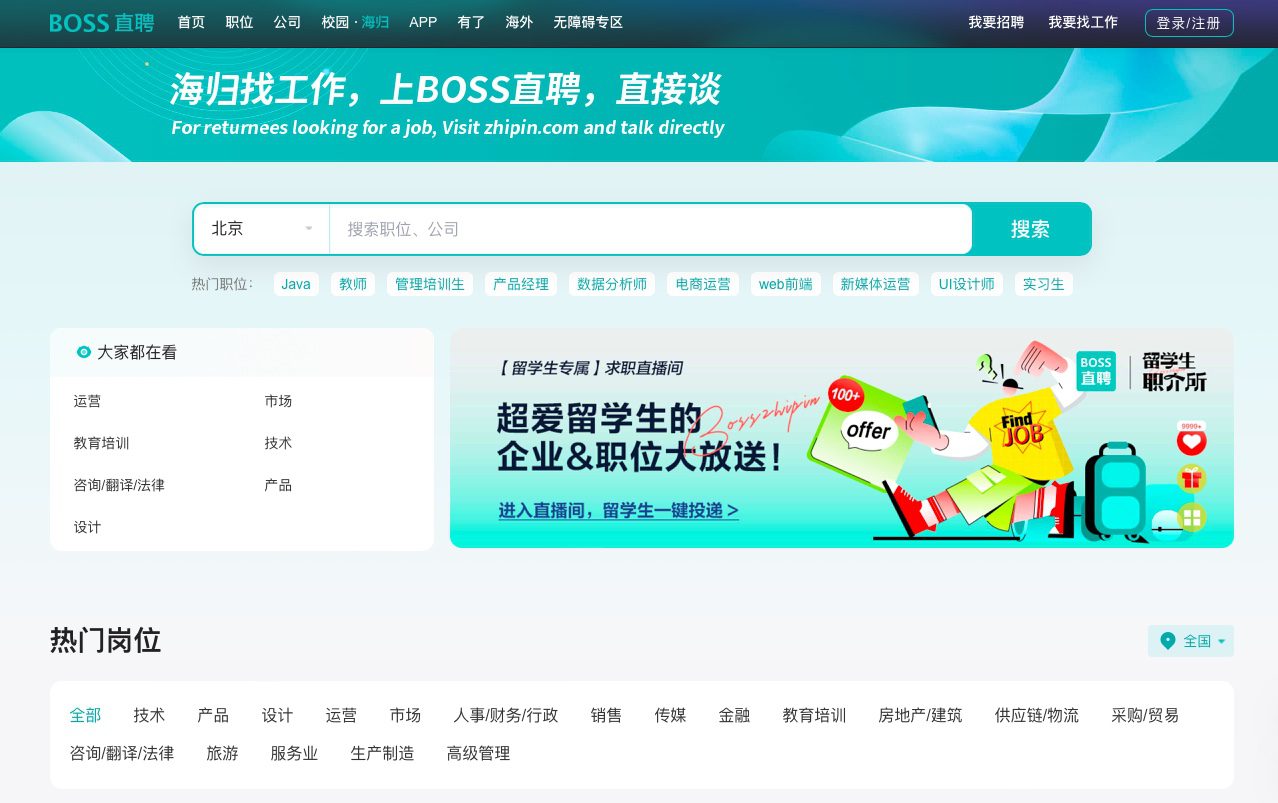The height and width of the screenshot is (803, 1278).
Task: Select the 旅游 tab
Action: (222, 753)
